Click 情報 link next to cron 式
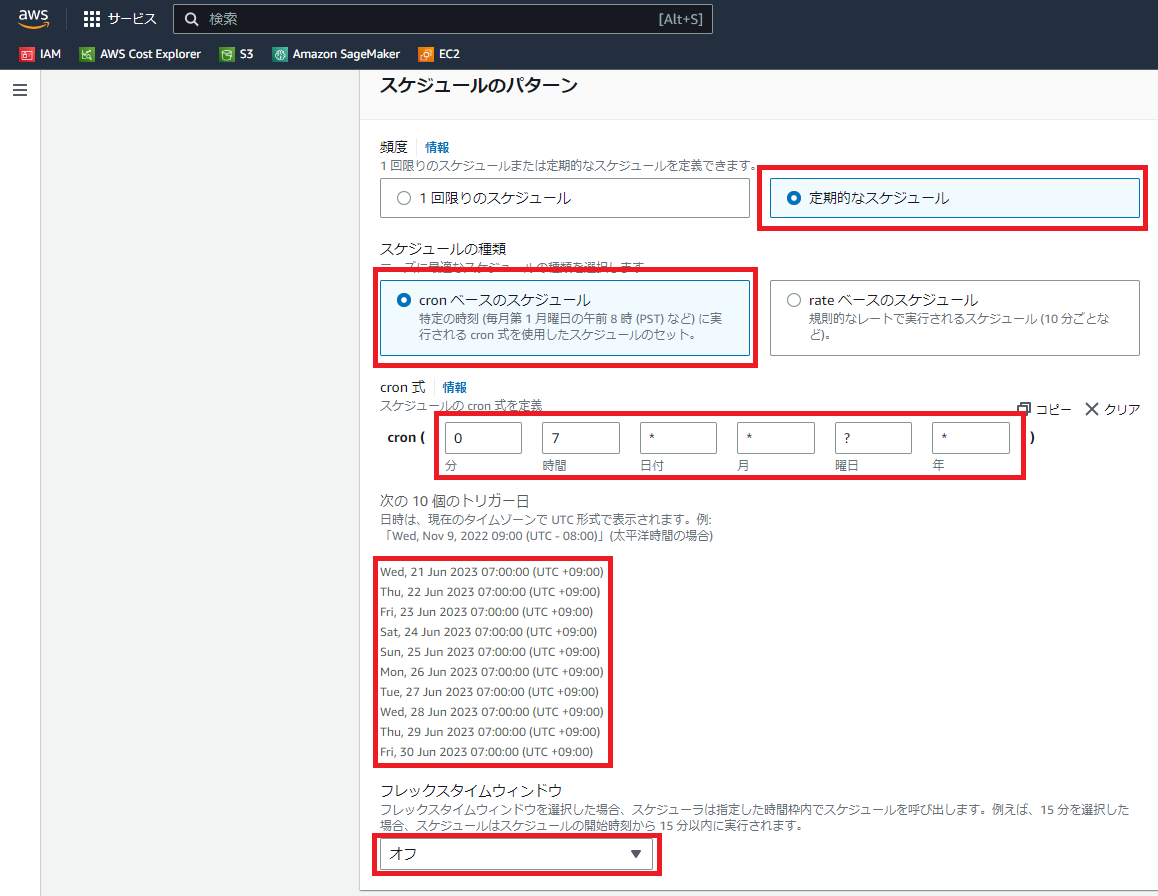The height and width of the screenshot is (896, 1158). [455, 387]
